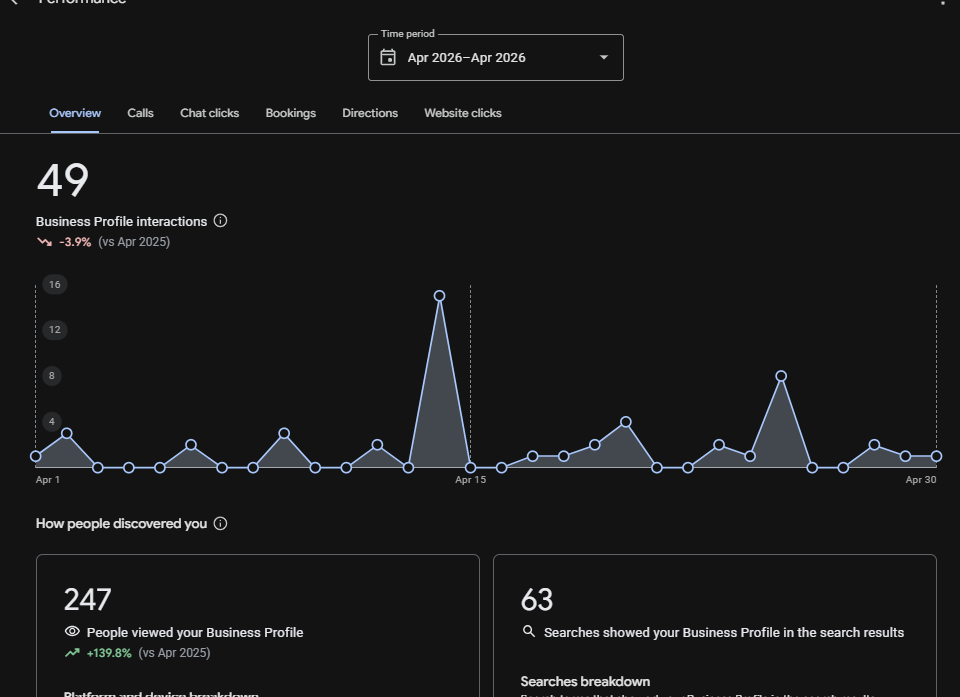Click the 49 interactions total
The height and width of the screenshot is (697, 960).
[62, 181]
